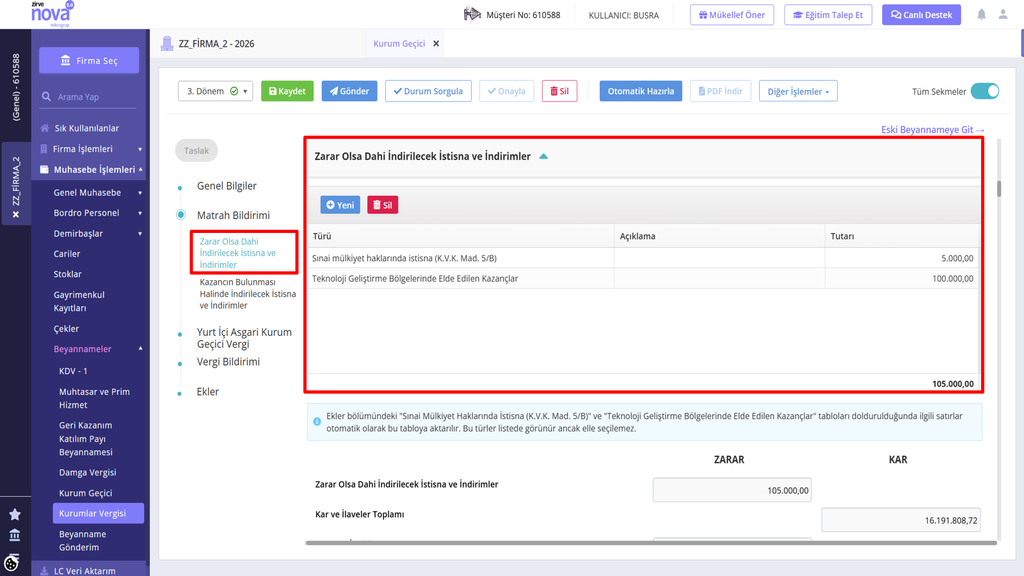Click the Zirve Nova logo
This screenshot has width=1024, height=576.
pyautogui.click(x=52, y=14)
